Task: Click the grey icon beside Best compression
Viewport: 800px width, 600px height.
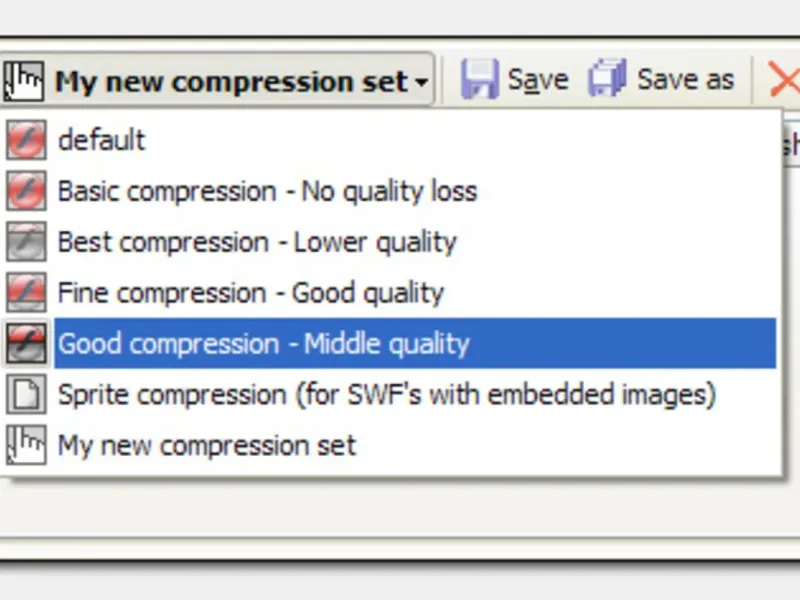Action: [x=26, y=242]
